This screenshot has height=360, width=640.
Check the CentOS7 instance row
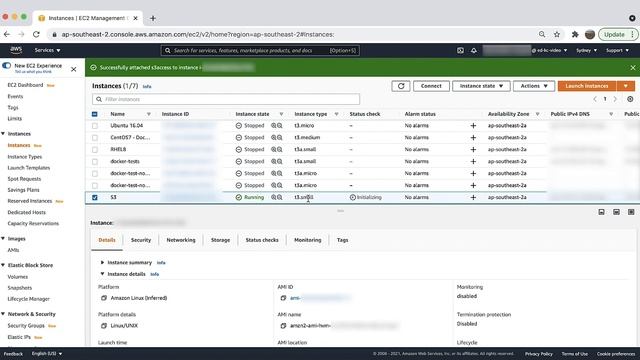click(95, 138)
